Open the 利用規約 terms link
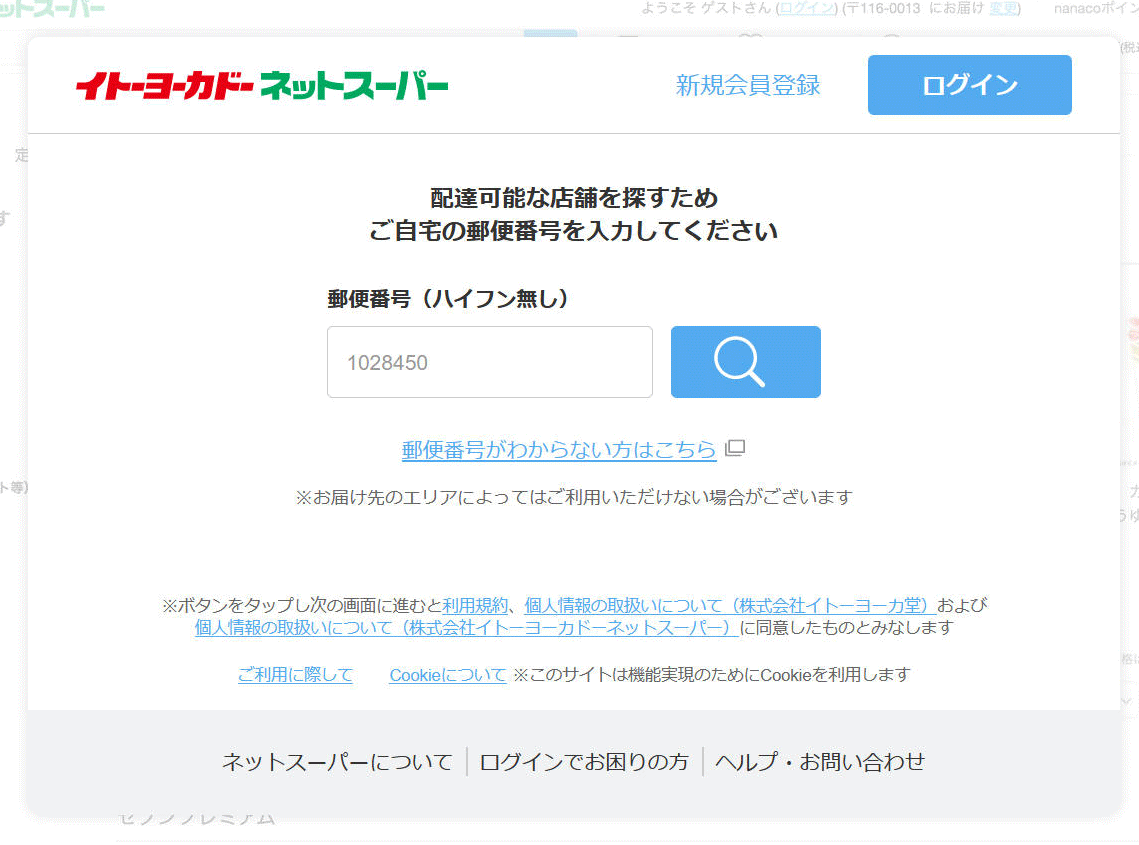1139x845 pixels. click(475, 606)
